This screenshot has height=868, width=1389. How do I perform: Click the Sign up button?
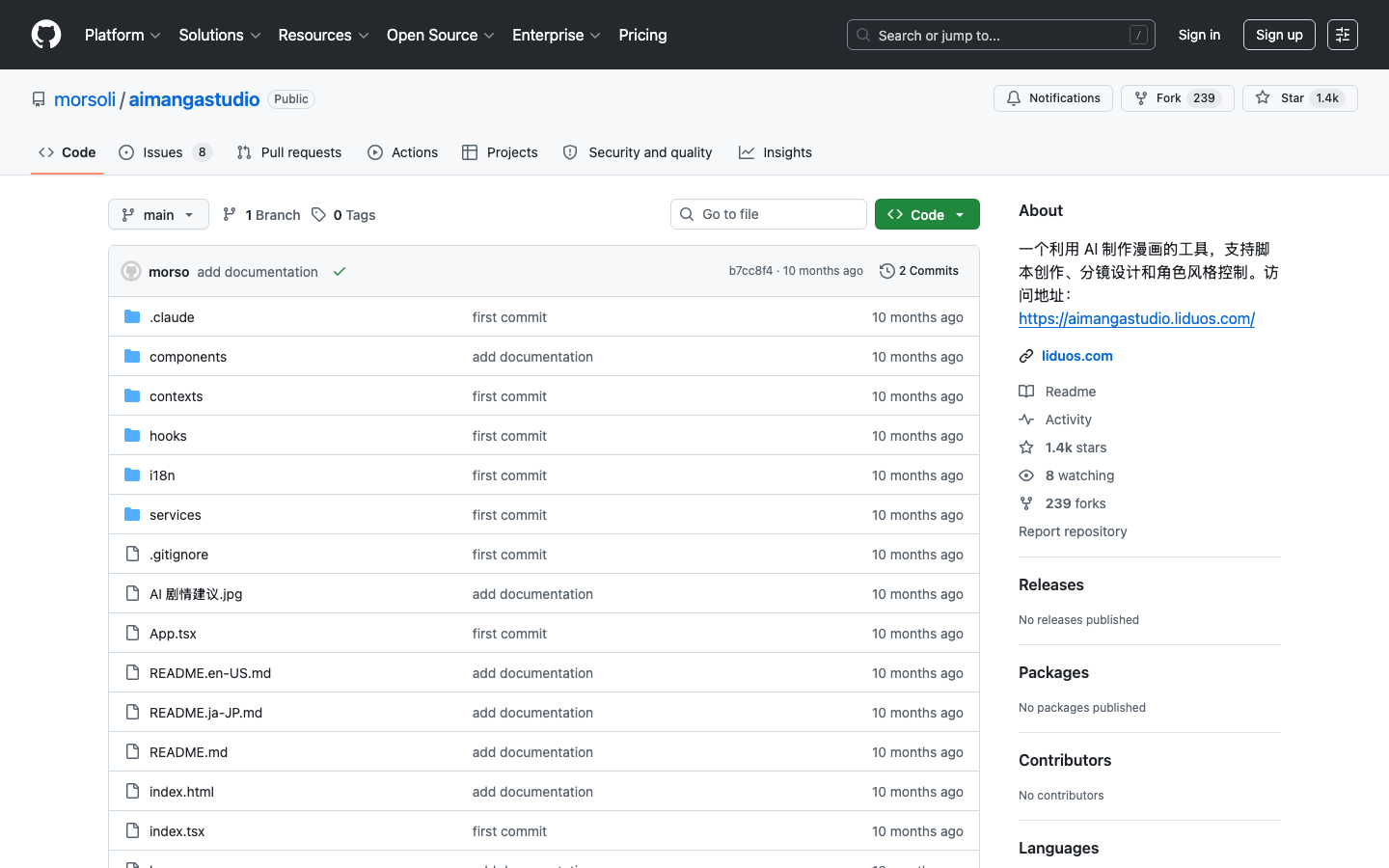point(1279,35)
